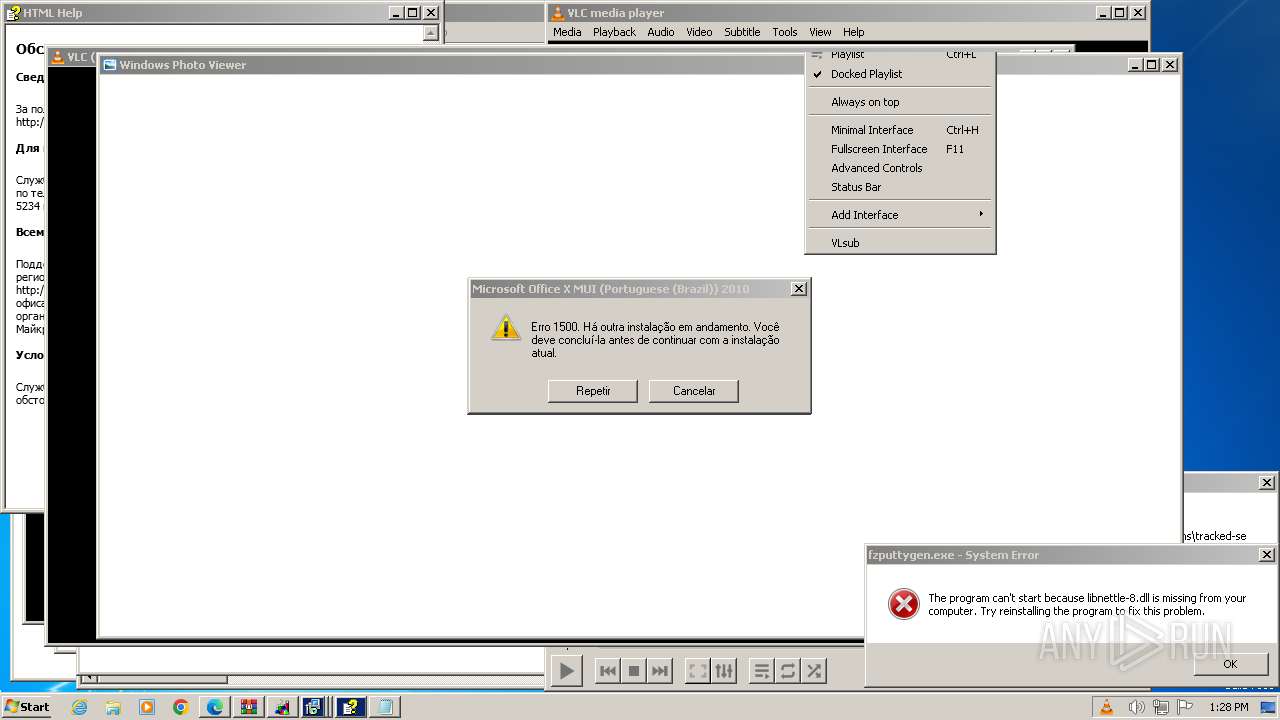
Task: Skip to previous media in VLC
Action: pyautogui.click(x=607, y=671)
